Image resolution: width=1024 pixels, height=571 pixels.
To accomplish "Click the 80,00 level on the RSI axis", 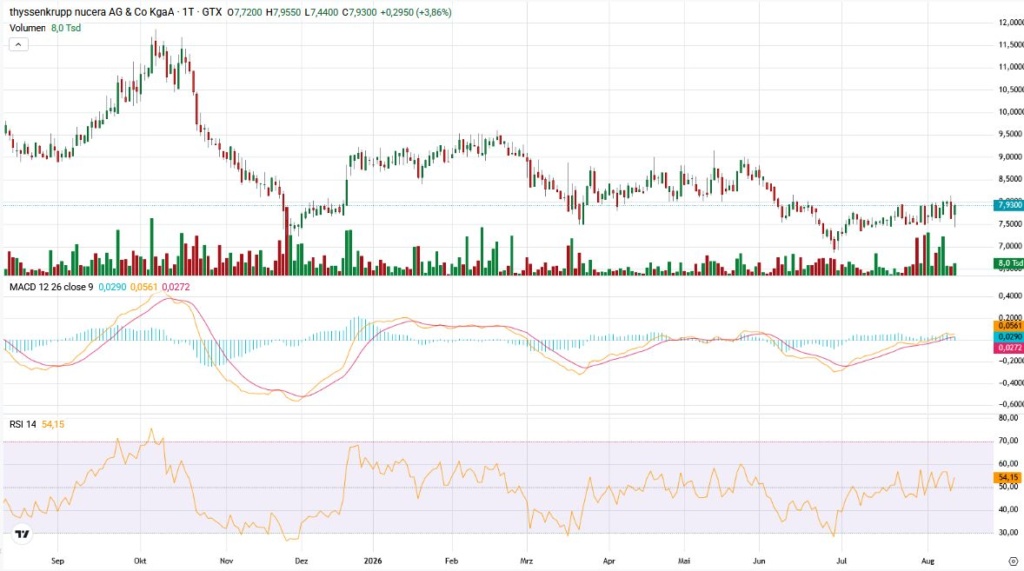I will 1009,417.
